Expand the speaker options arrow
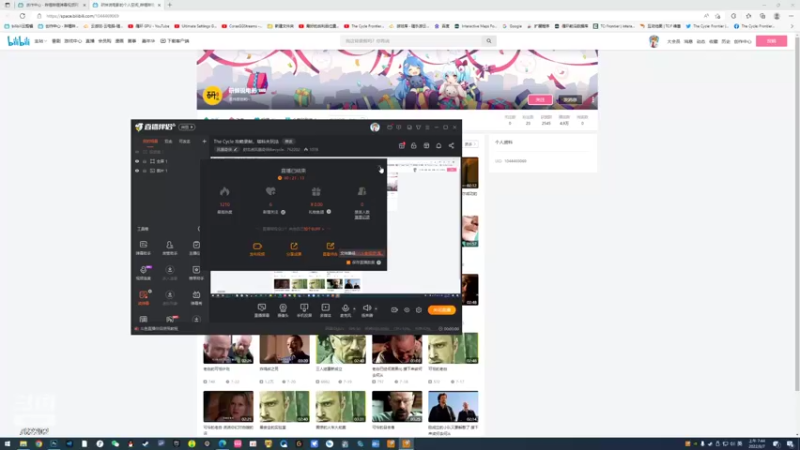Image resolution: width=800 pixels, height=450 pixels. click(x=376, y=309)
